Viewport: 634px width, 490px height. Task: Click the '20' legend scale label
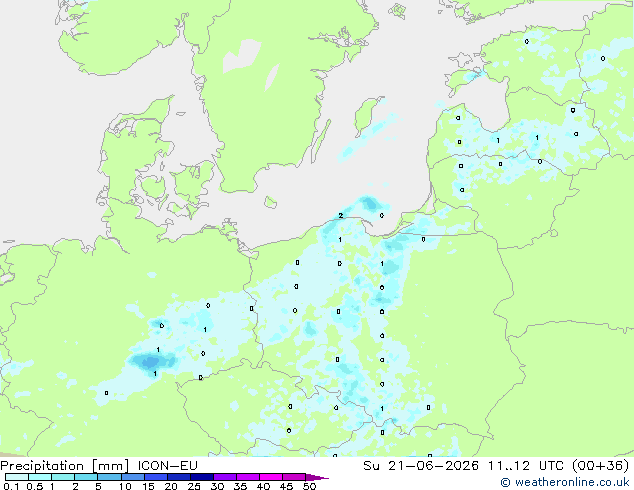[171, 486]
